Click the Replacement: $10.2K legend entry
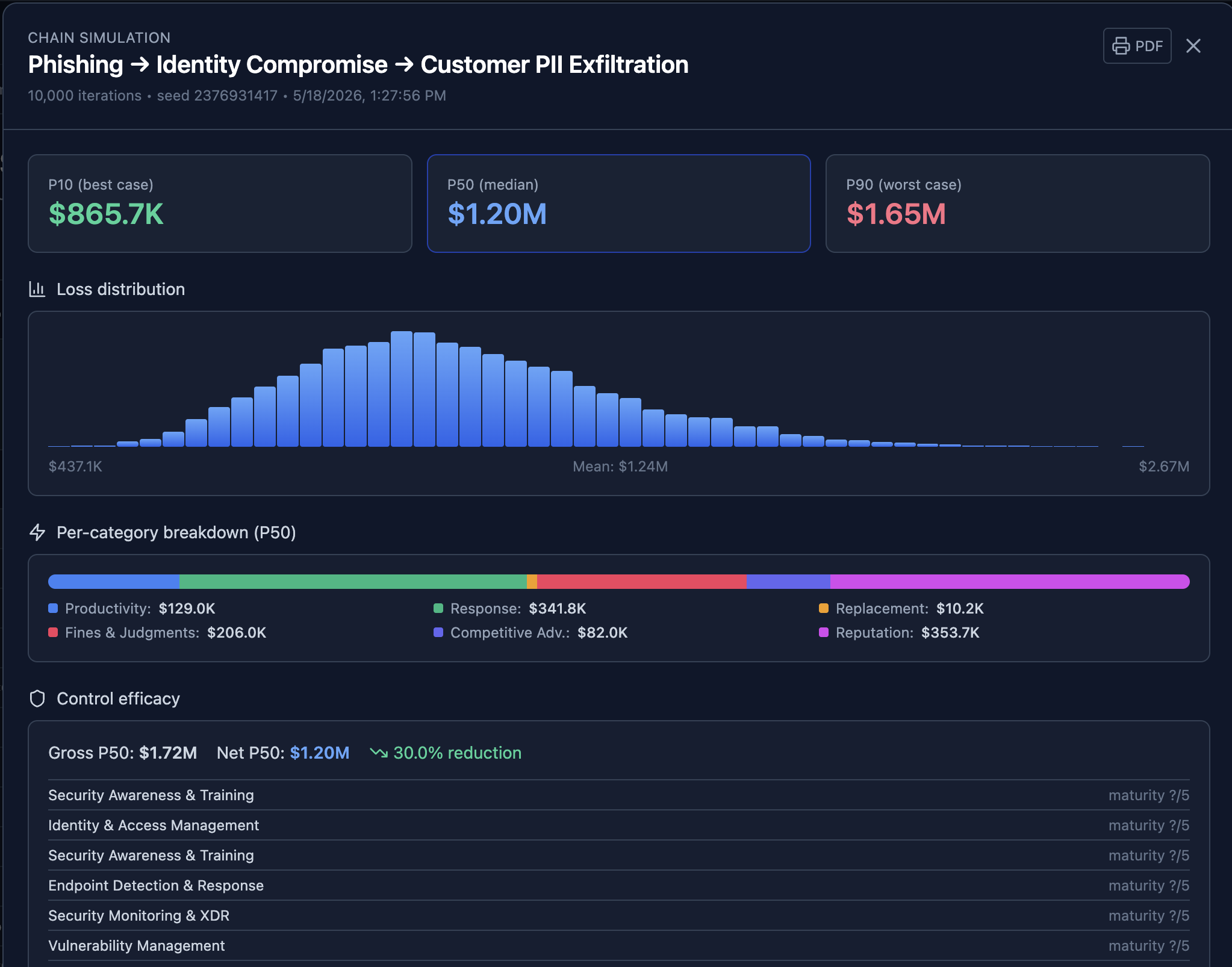Viewport: 1232px width, 967px height. click(901, 608)
